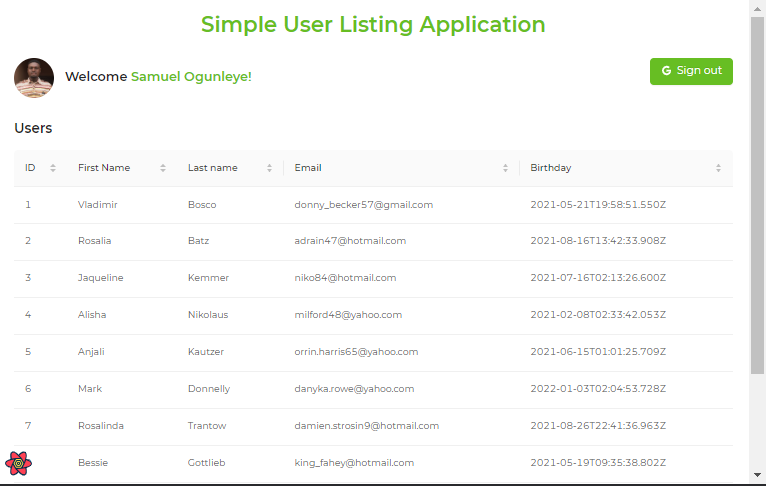The width and height of the screenshot is (766, 486).
Task: Click the Email column header label
Action: [308, 168]
